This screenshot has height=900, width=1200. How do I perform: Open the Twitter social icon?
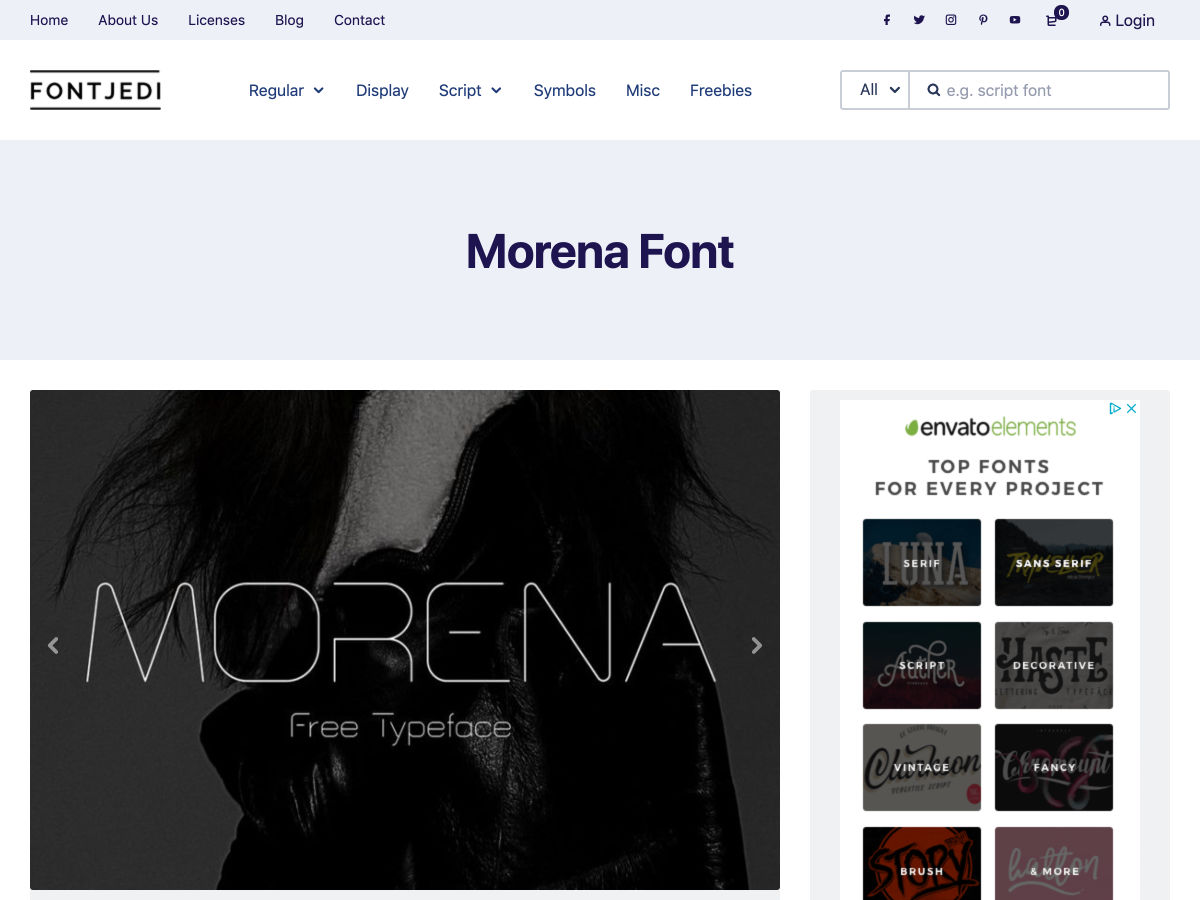pos(919,20)
